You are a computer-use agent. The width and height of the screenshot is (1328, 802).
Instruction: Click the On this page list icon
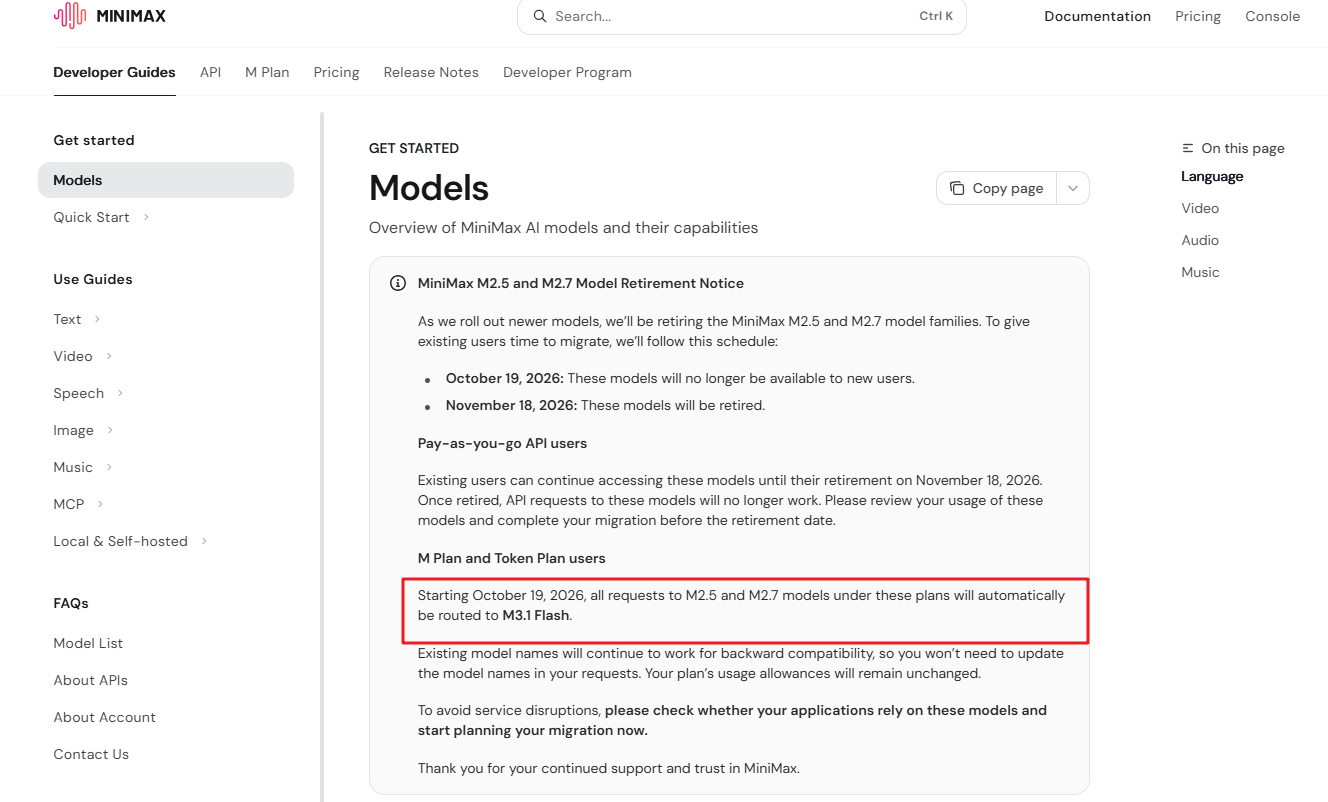tap(1188, 148)
